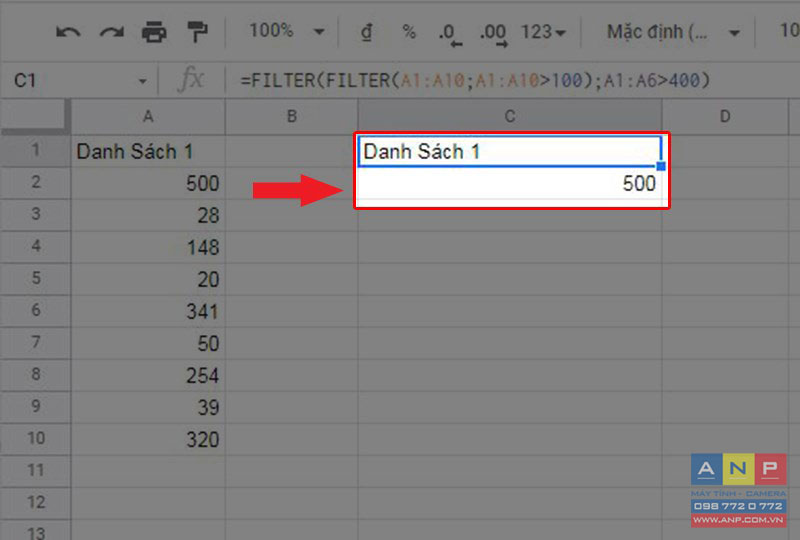The image size is (800, 540).
Task: Click cell with value 20
Action: pyautogui.click(x=148, y=279)
